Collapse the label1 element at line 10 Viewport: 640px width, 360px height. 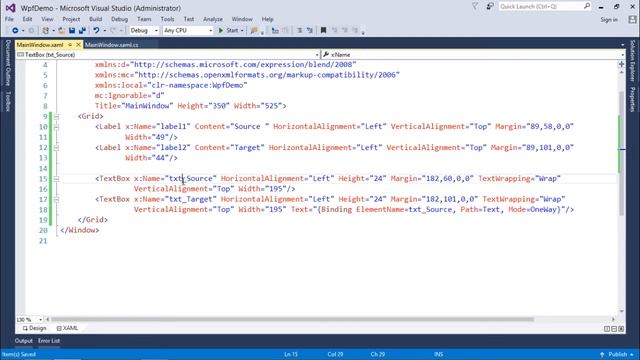coord(56,127)
